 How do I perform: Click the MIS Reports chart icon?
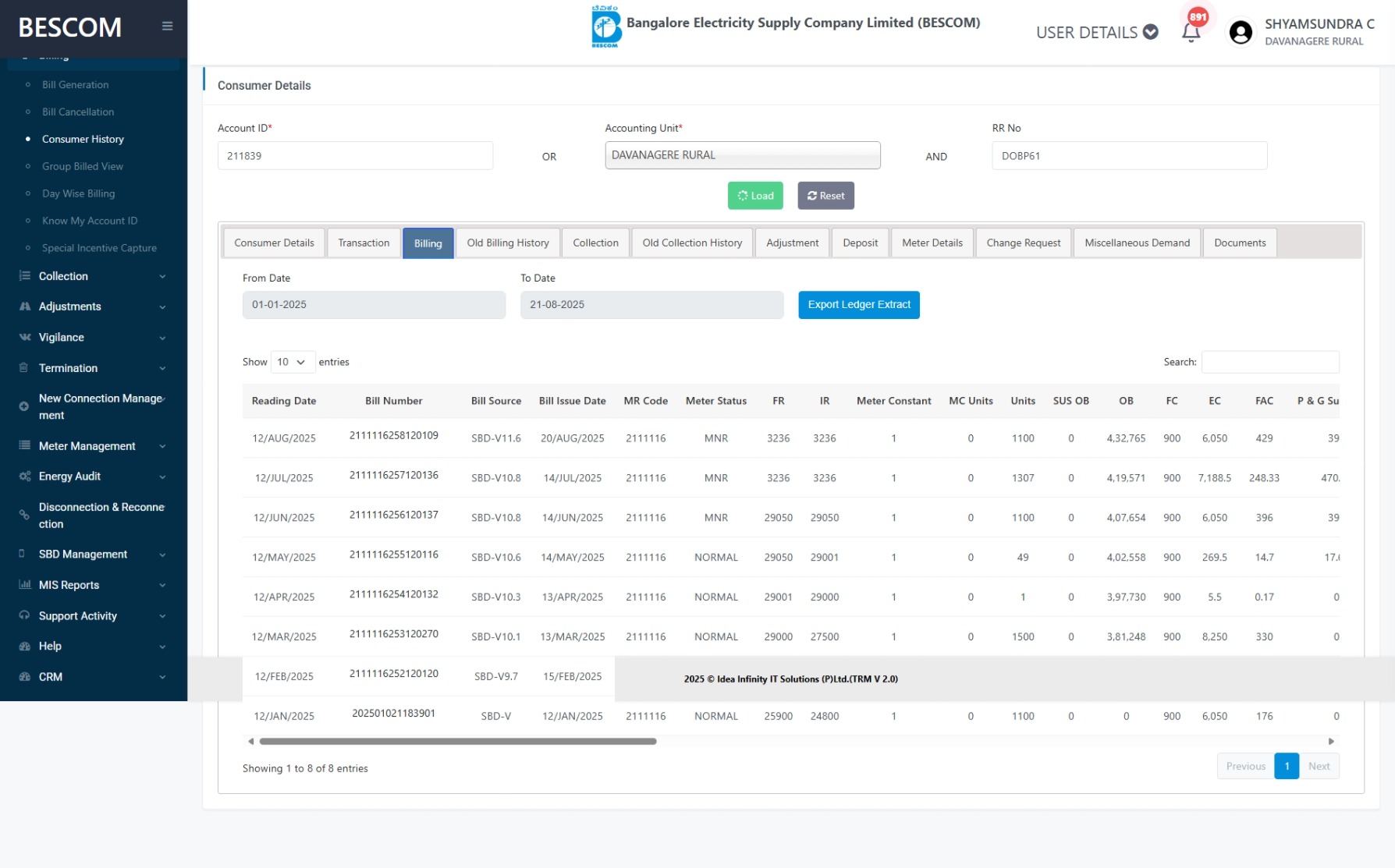point(25,585)
